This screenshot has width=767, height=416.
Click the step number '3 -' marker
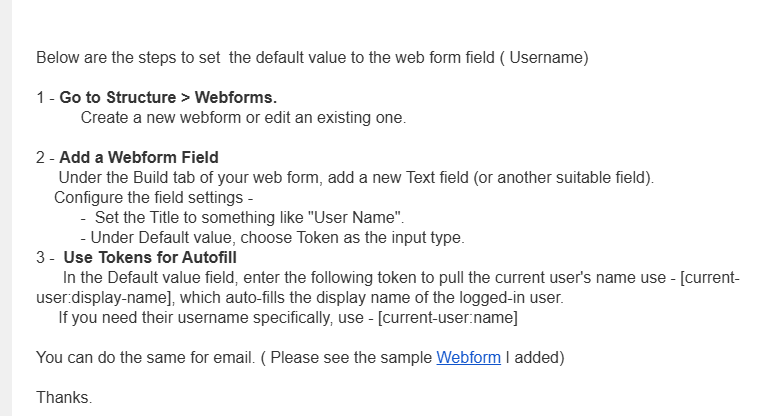(x=45, y=258)
